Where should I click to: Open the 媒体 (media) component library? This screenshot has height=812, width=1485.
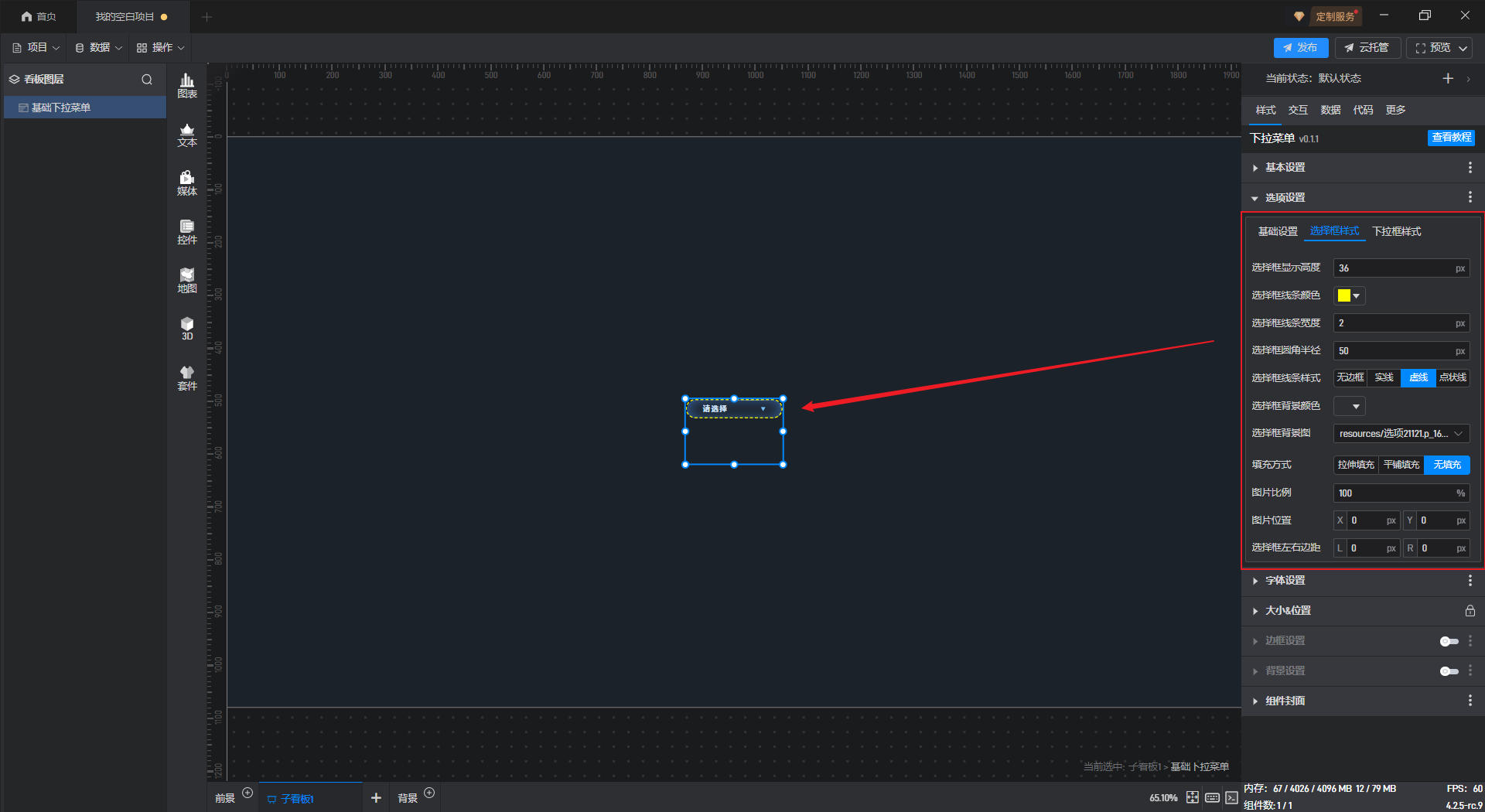point(187,183)
